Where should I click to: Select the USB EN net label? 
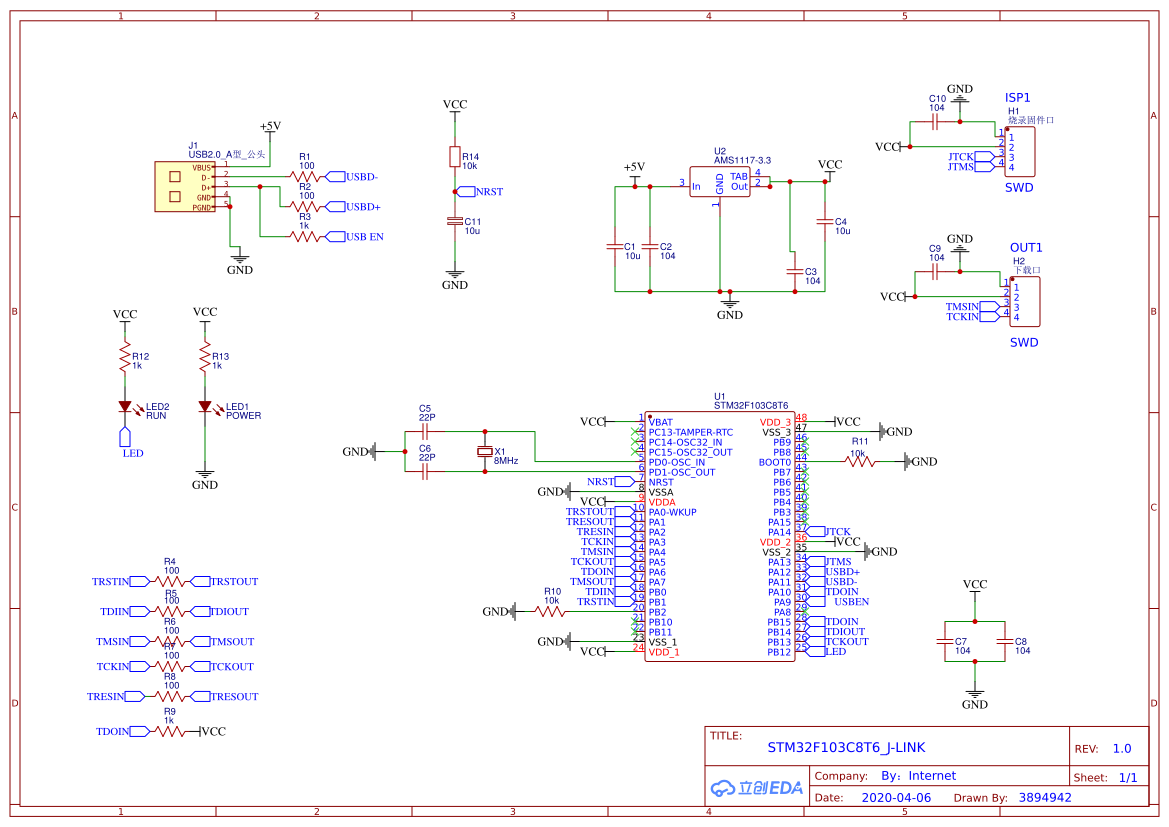pyautogui.click(x=363, y=237)
